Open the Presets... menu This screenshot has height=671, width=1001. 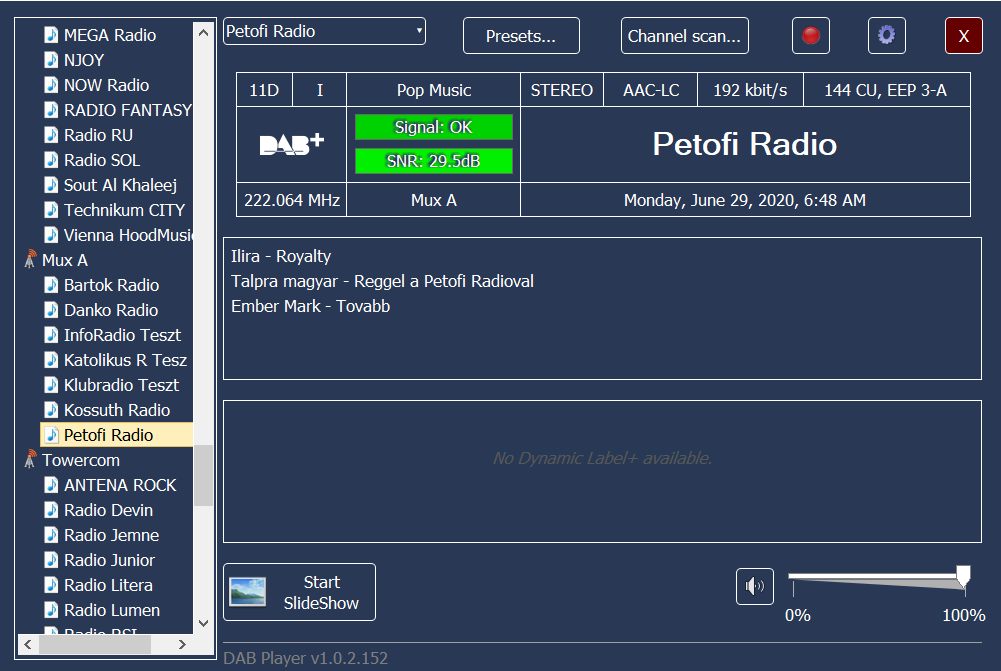(x=521, y=36)
